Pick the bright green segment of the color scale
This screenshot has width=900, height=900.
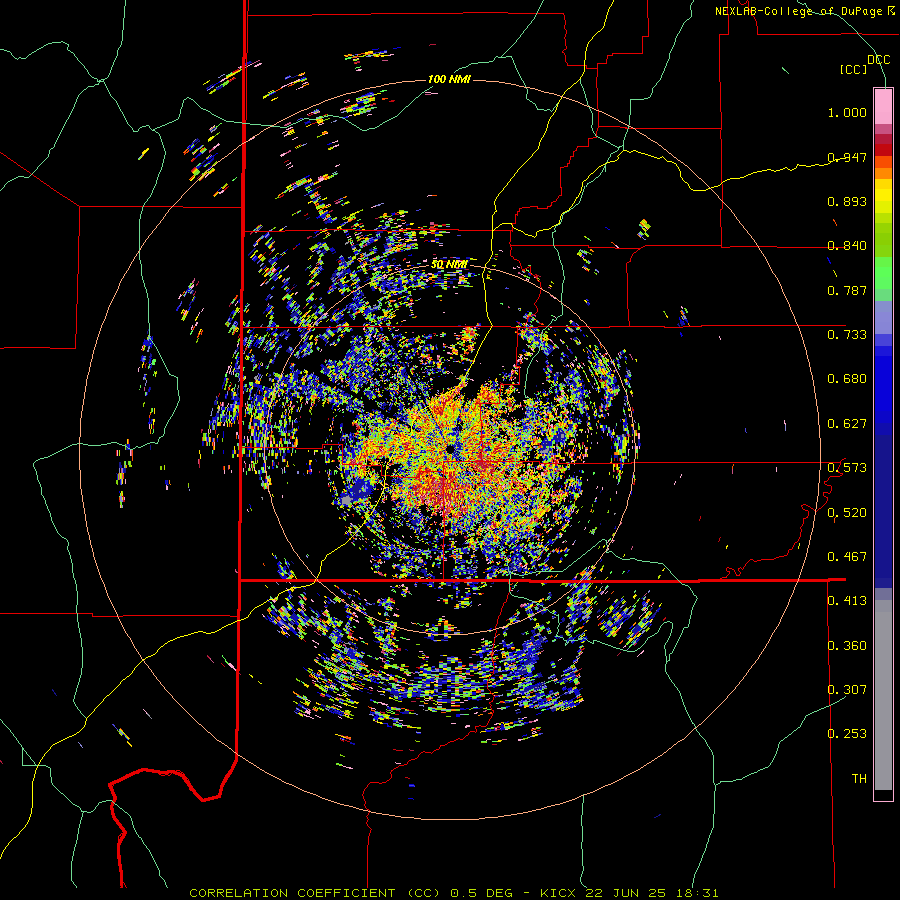pos(883,273)
